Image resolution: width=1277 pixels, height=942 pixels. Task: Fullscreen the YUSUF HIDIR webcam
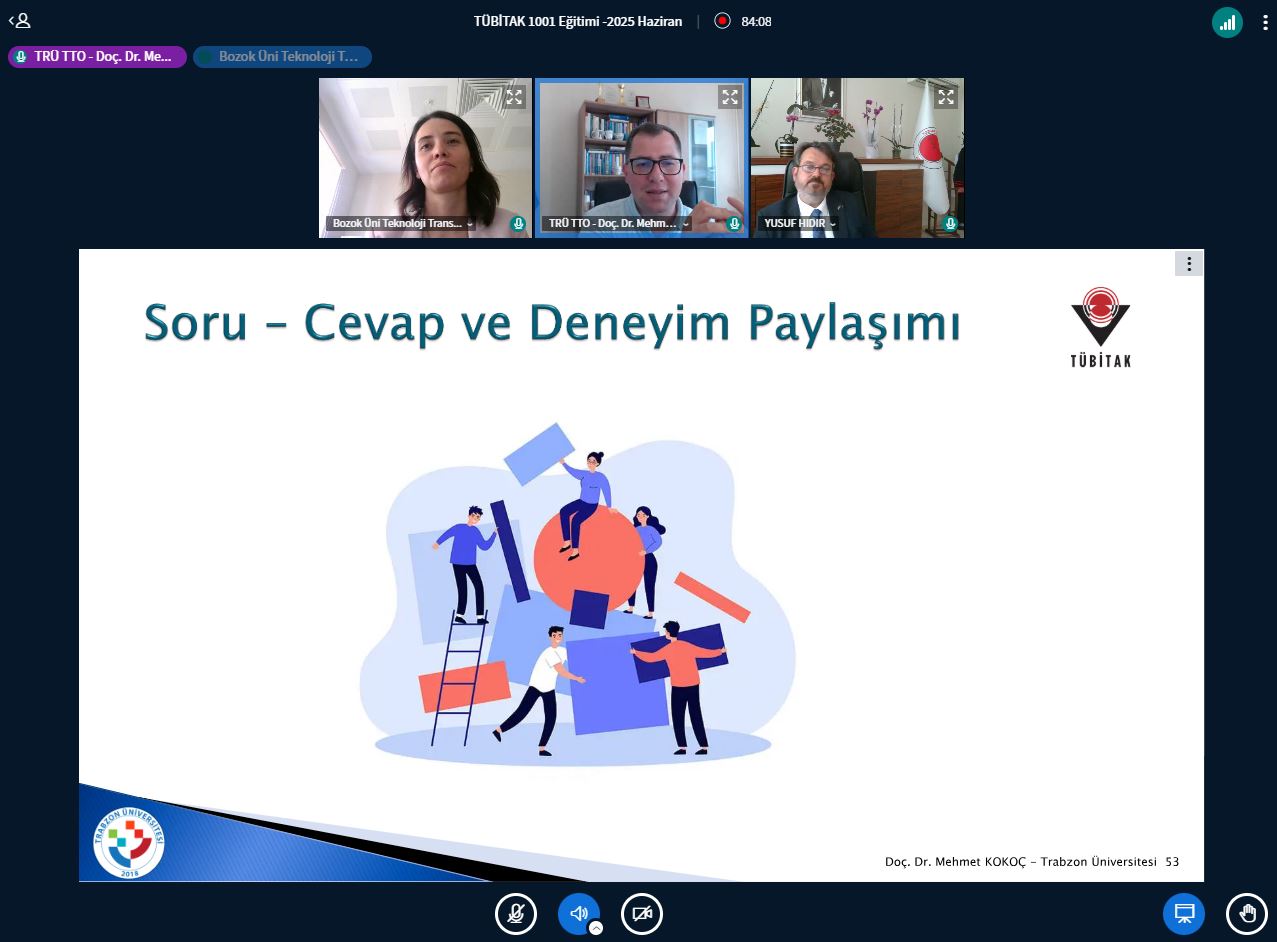[x=946, y=97]
